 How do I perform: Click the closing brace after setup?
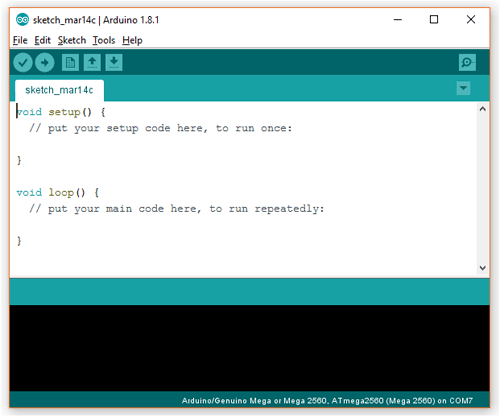click(x=19, y=160)
